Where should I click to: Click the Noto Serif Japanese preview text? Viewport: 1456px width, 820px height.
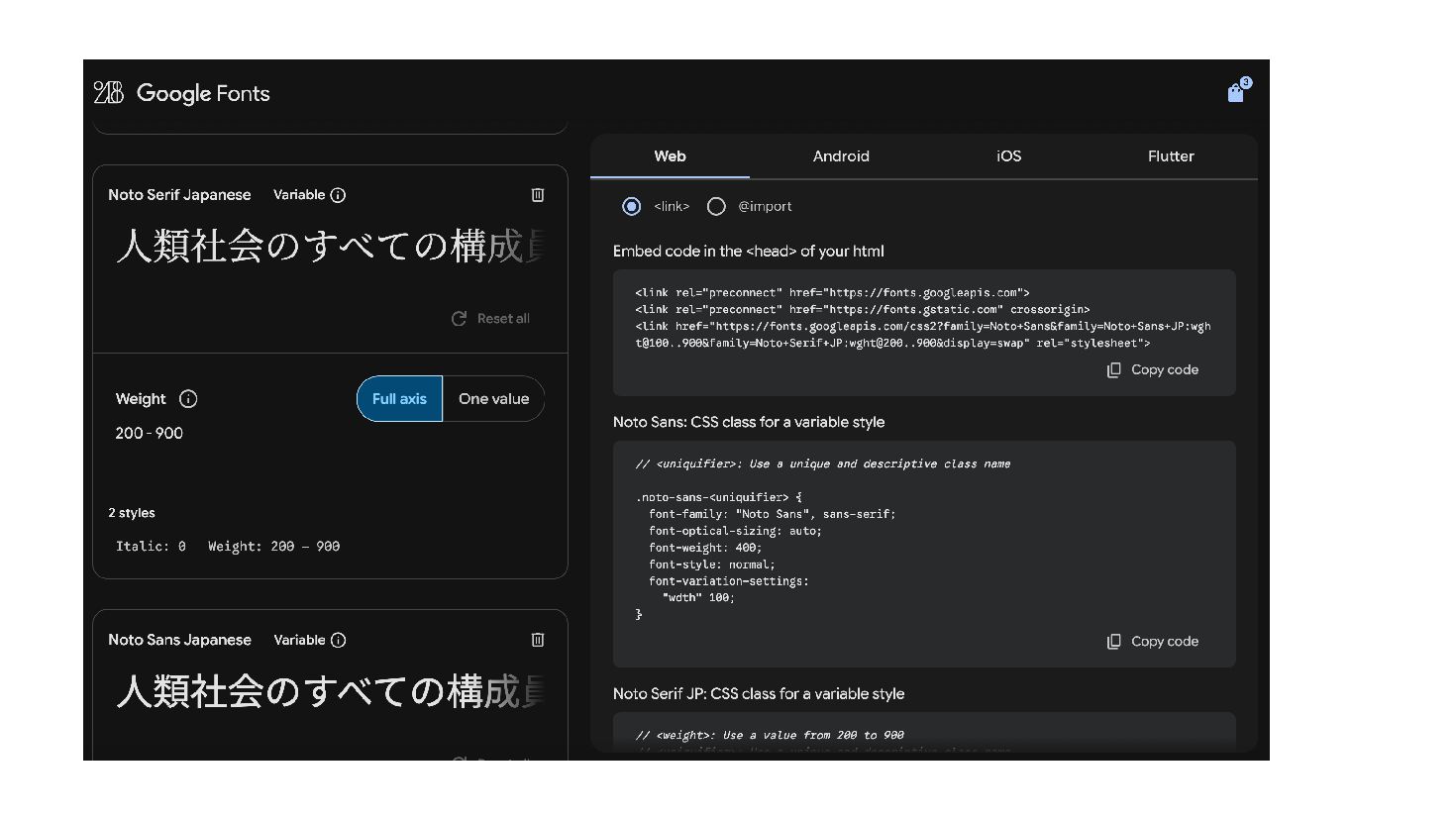coord(331,246)
